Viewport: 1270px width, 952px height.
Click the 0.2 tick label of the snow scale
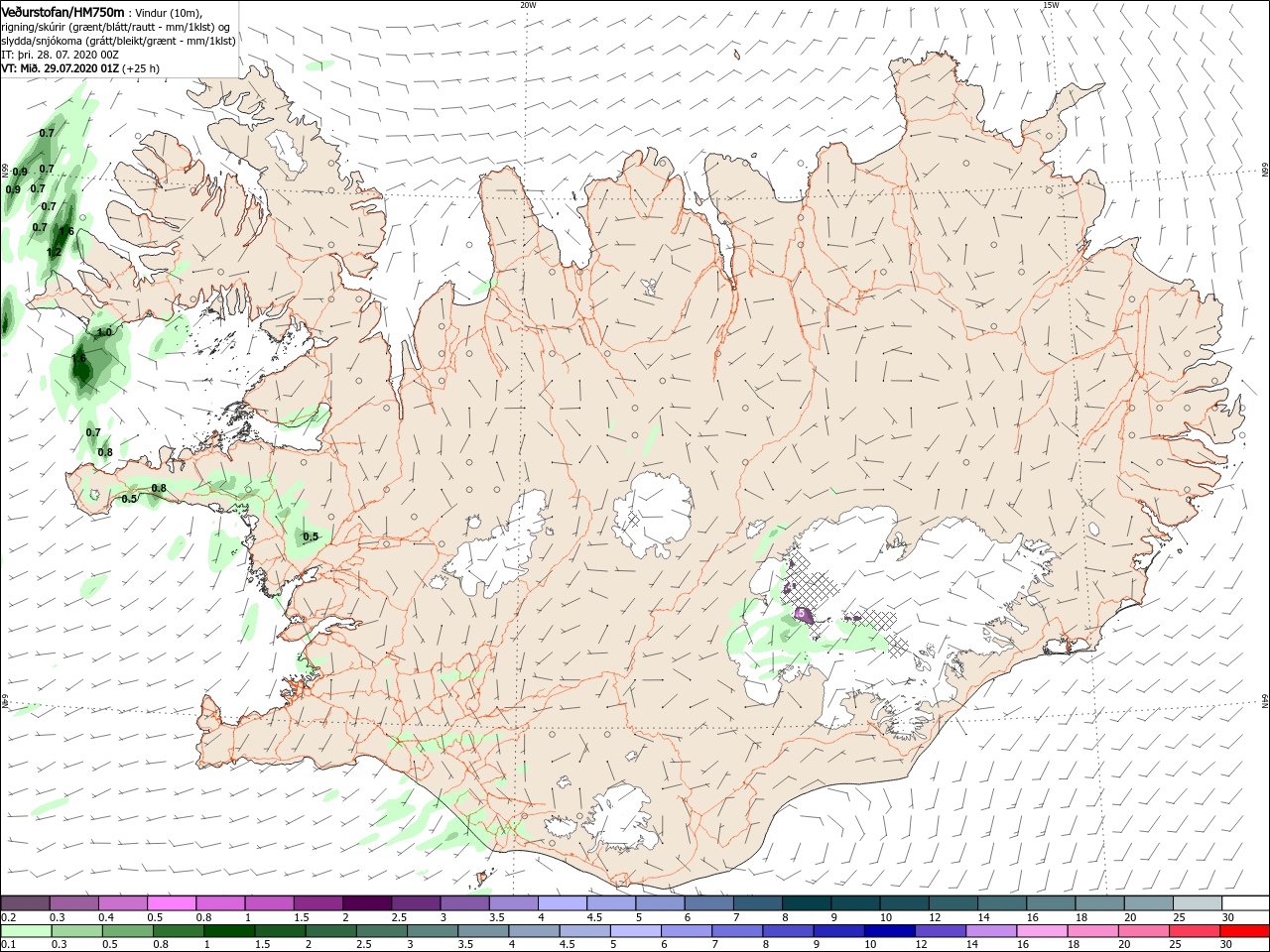(9, 917)
